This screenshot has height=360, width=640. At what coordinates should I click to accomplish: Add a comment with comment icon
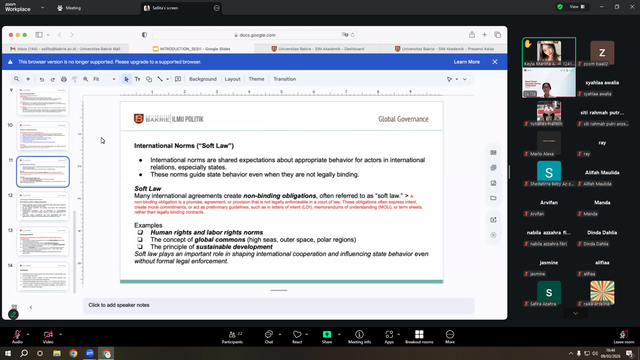tap(178, 79)
